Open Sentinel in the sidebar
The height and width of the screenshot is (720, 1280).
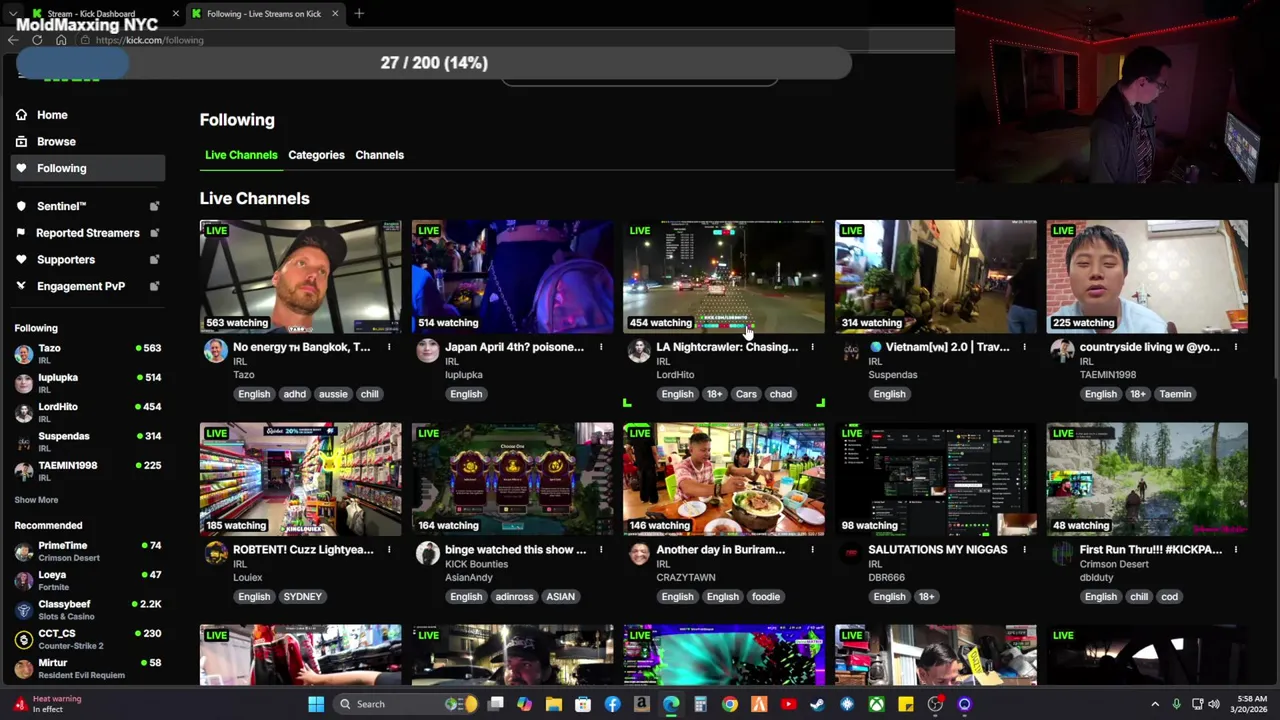coord(62,206)
